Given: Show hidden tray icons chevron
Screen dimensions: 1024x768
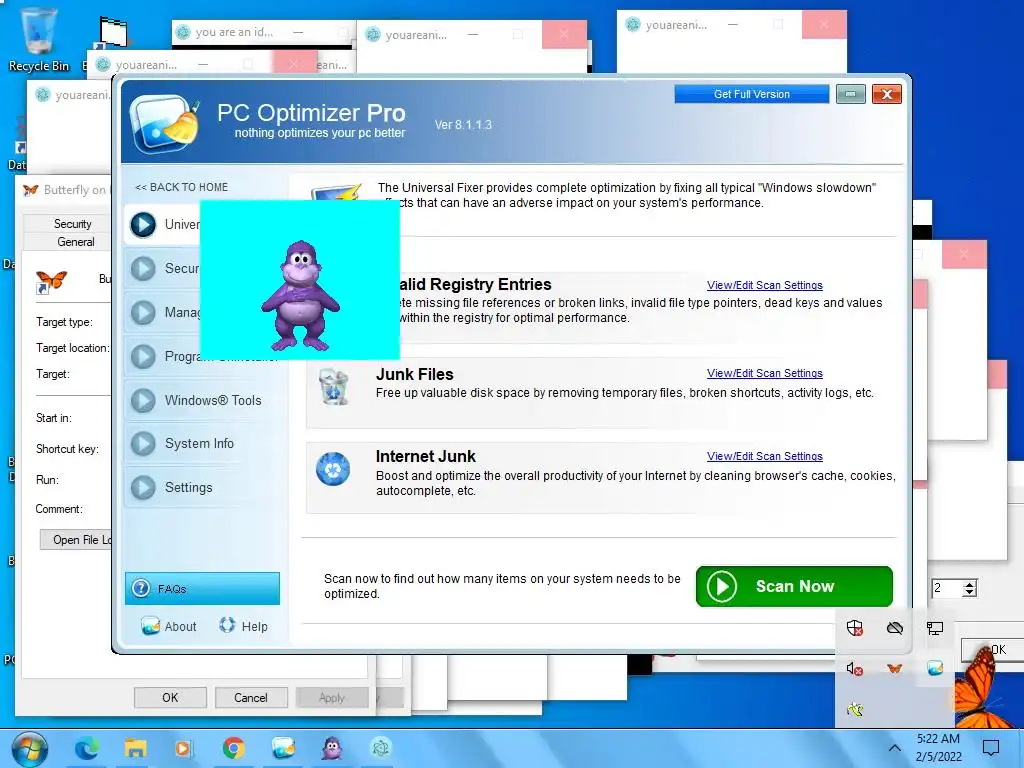Looking at the screenshot, I should point(895,748).
